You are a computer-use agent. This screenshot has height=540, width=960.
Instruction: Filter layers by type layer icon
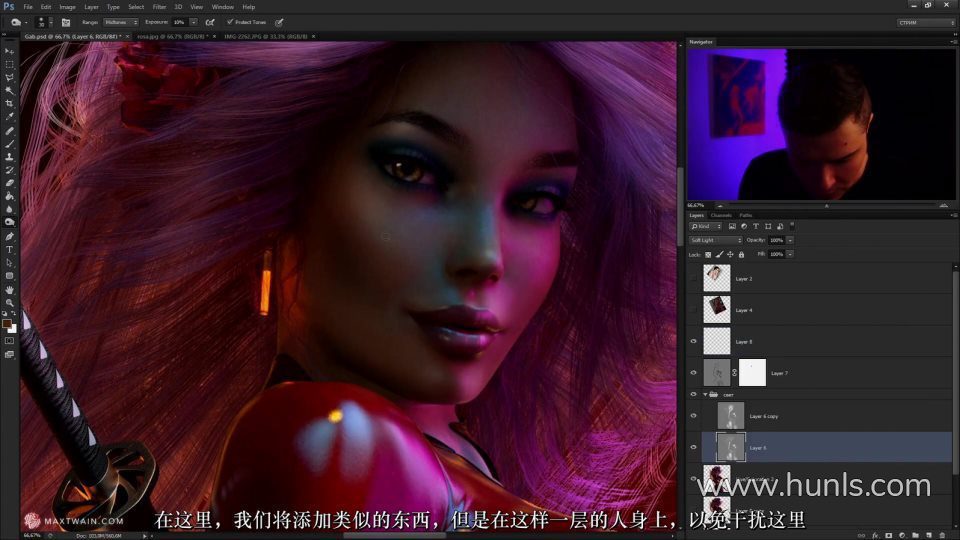756,226
